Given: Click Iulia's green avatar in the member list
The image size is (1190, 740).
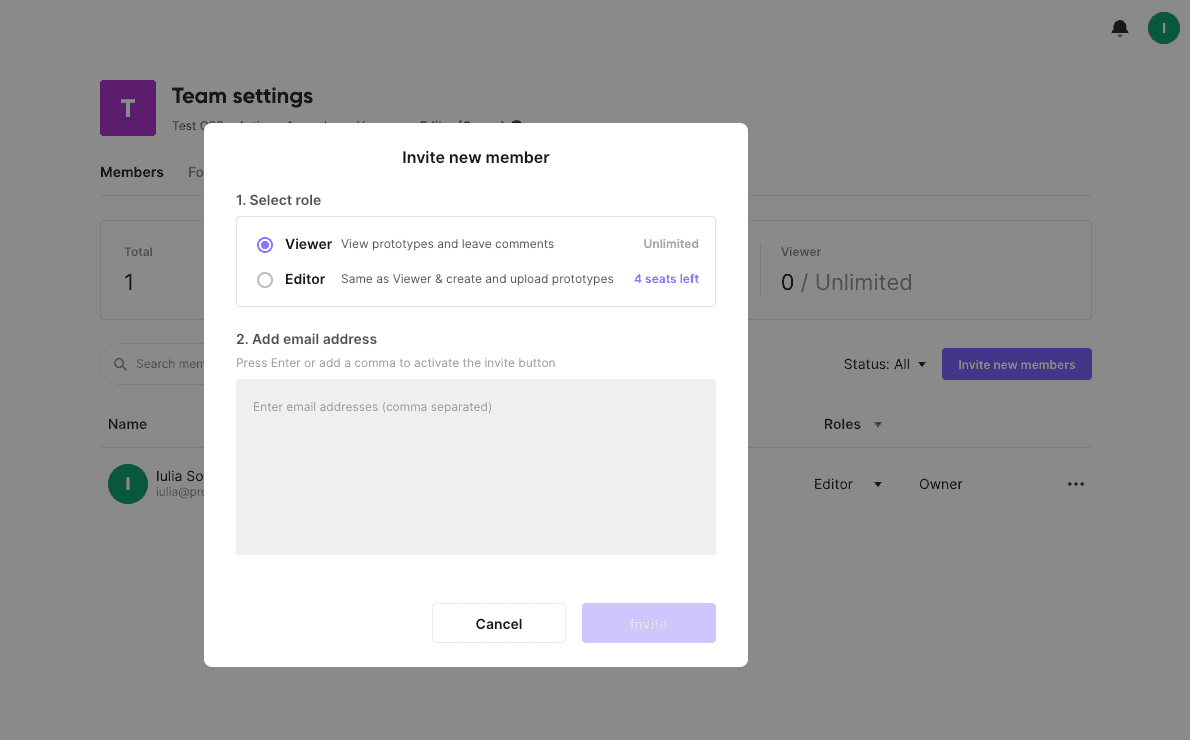Looking at the screenshot, I should click(x=127, y=484).
